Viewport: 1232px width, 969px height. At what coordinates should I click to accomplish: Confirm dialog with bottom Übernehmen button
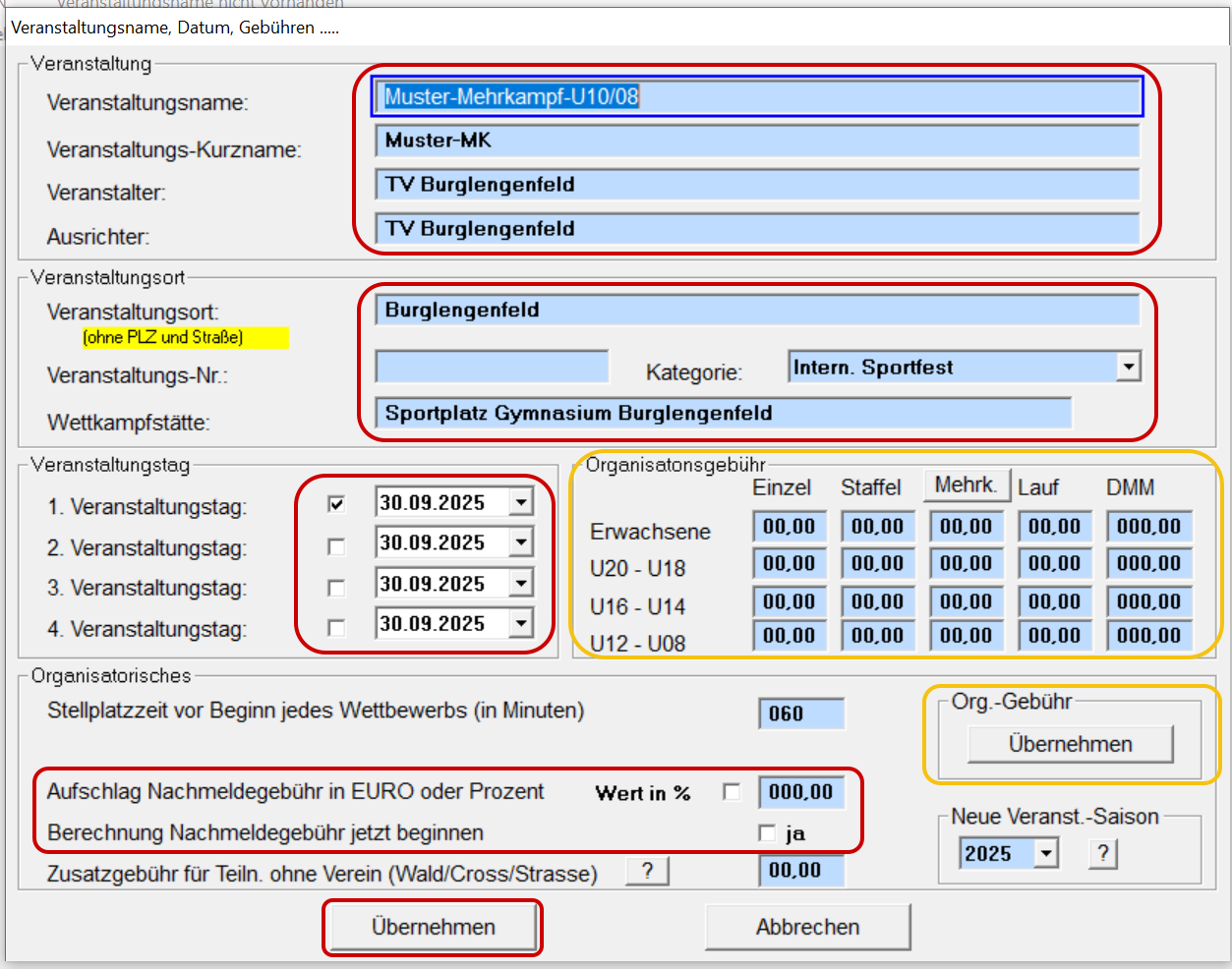[433, 927]
